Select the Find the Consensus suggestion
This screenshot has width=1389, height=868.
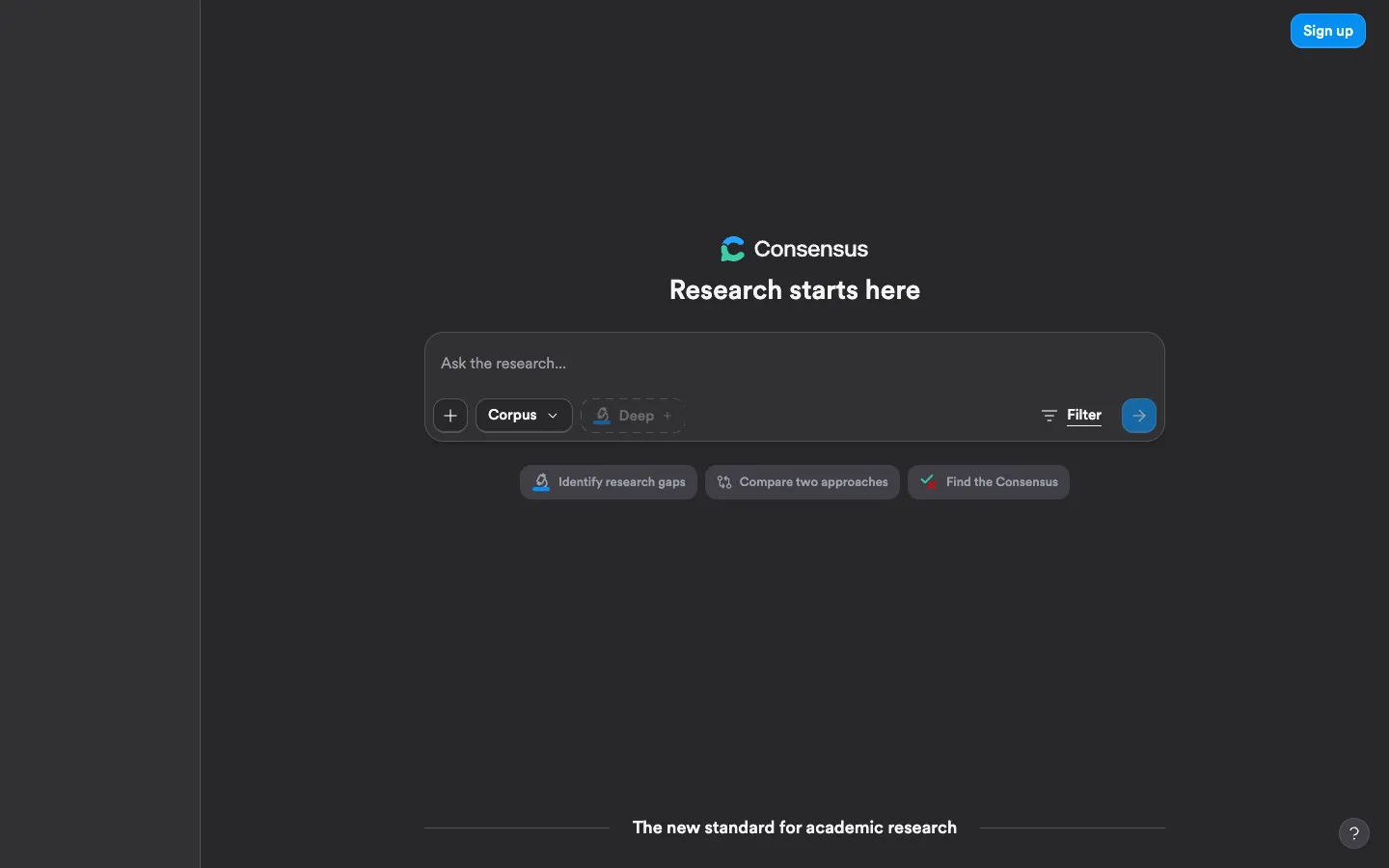coord(989,482)
